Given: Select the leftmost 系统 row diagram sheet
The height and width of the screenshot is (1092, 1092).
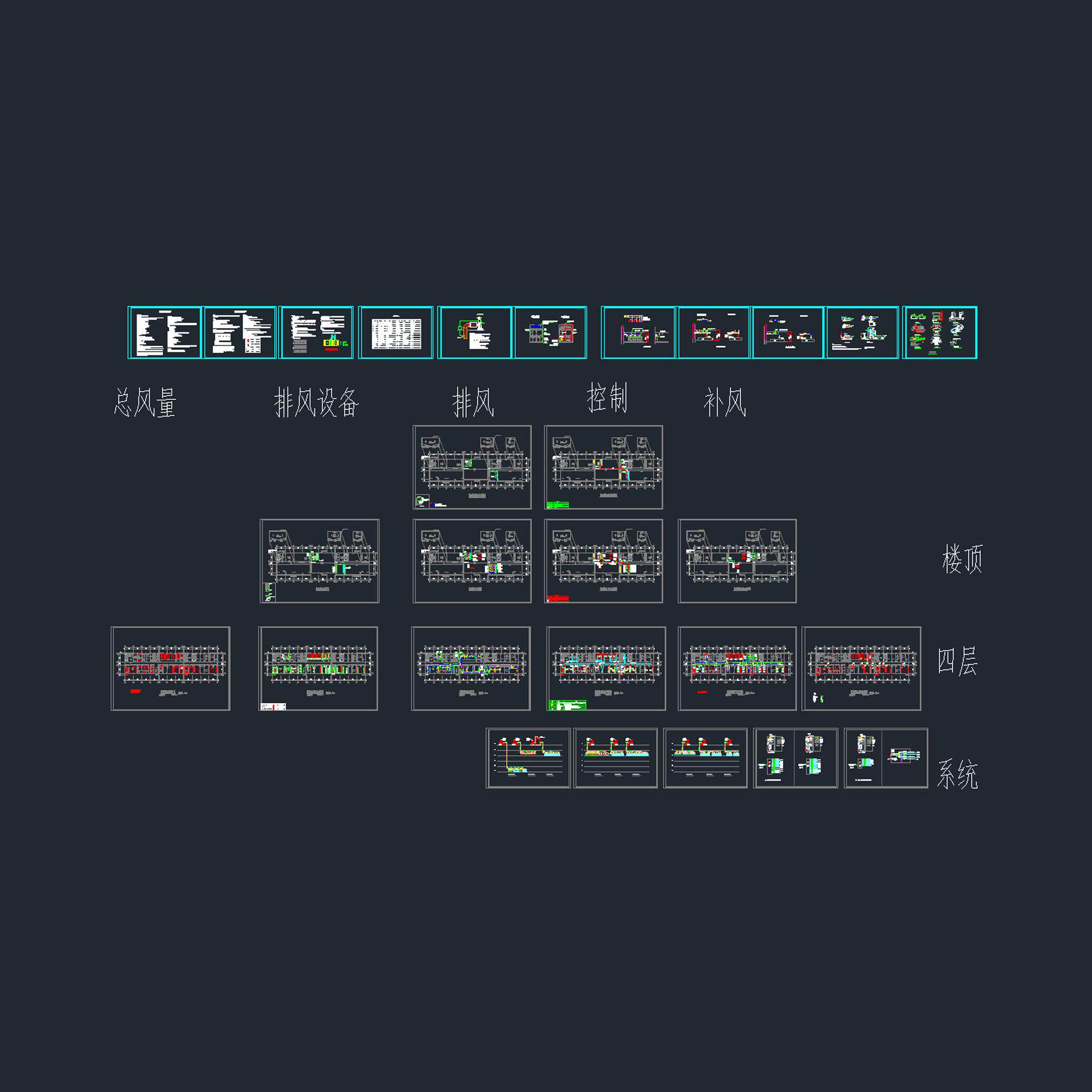Looking at the screenshot, I should pyautogui.click(x=528, y=758).
